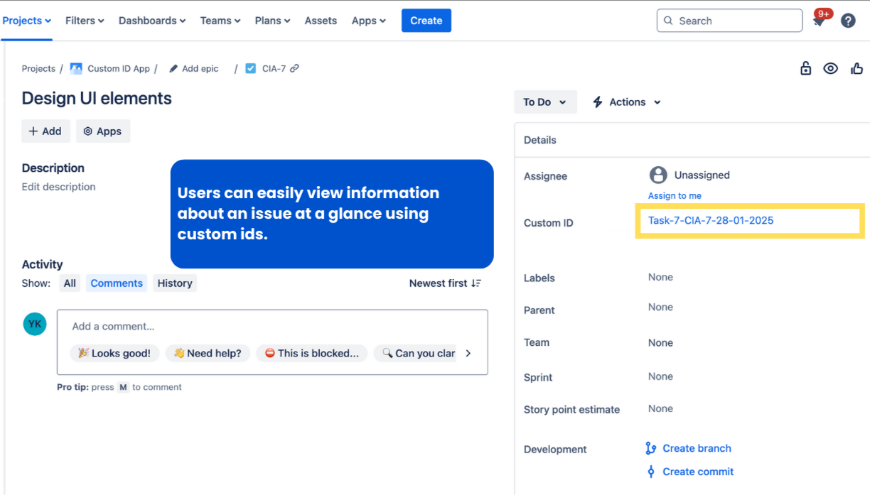Open the To Do status dropdown
Screen dimensions: 870x495
click(x=545, y=102)
